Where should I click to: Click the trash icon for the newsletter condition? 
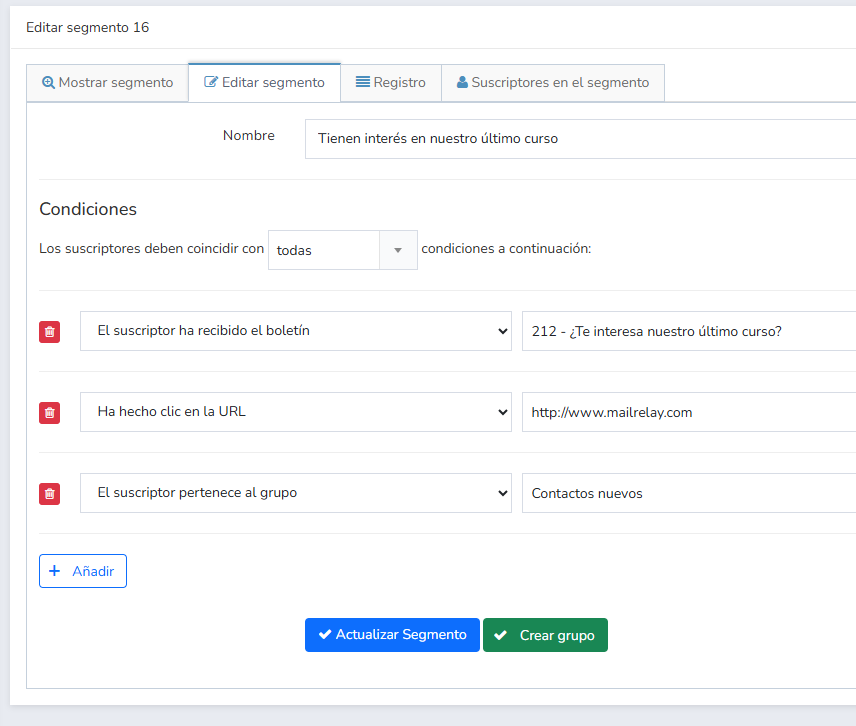49,331
